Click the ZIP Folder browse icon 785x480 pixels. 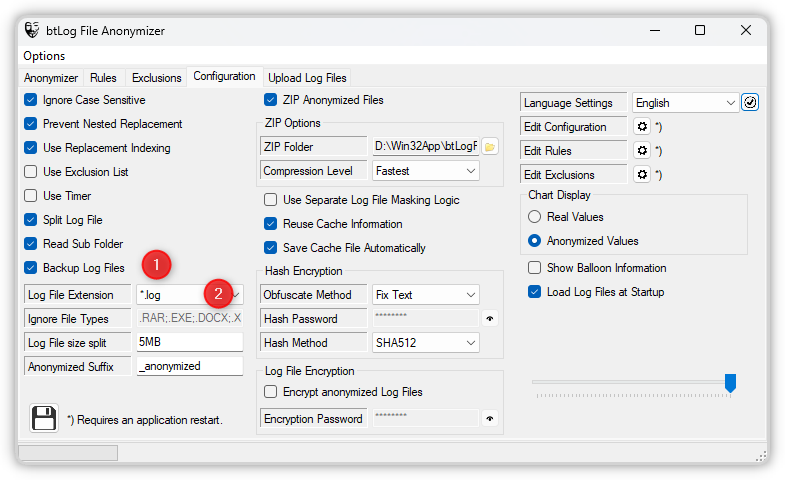[x=490, y=147]
